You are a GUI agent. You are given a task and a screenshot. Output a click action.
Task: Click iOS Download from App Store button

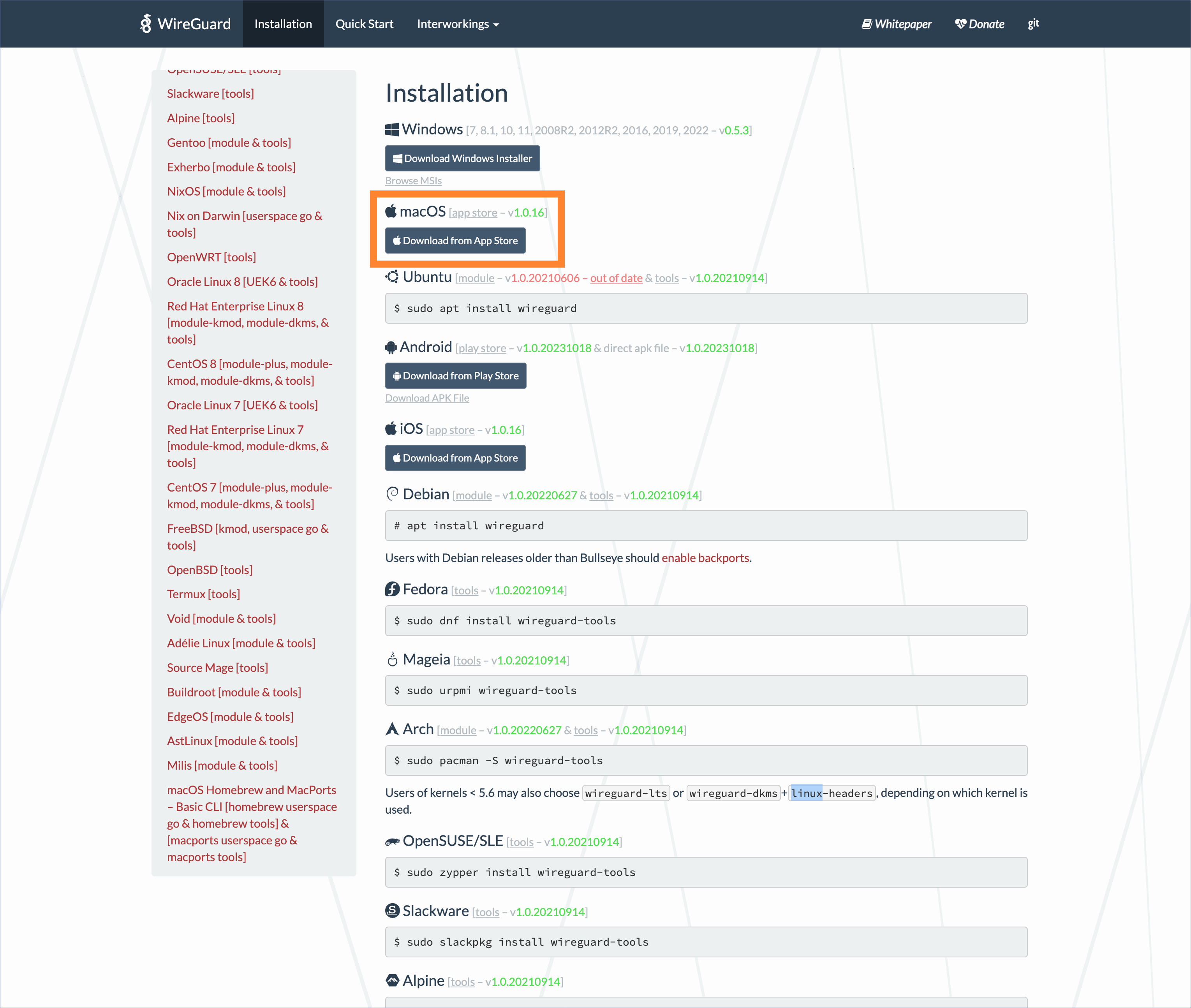pyautogui.click(x=455, y=458)
